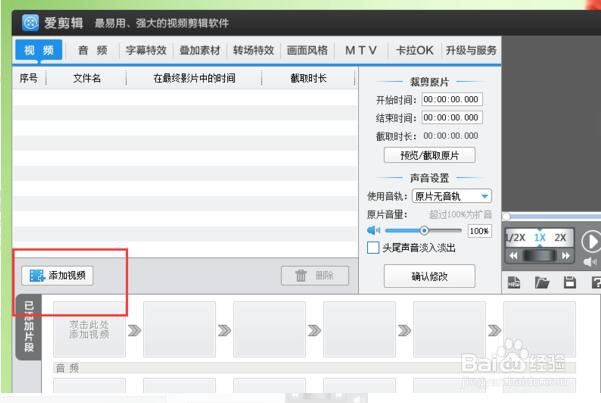Click the new project icon
This screenshot has height=403, width=601.
514,282
